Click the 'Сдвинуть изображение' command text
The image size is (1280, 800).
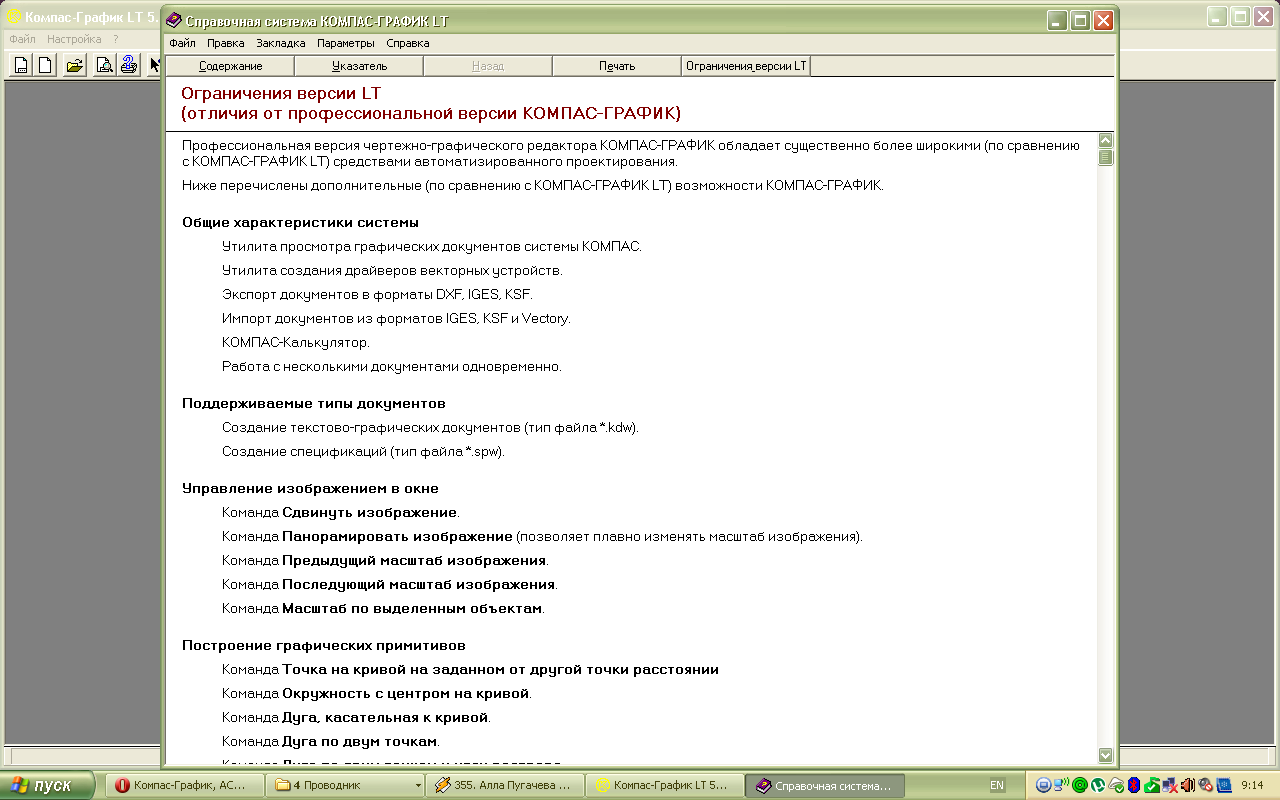pos(369,512)
